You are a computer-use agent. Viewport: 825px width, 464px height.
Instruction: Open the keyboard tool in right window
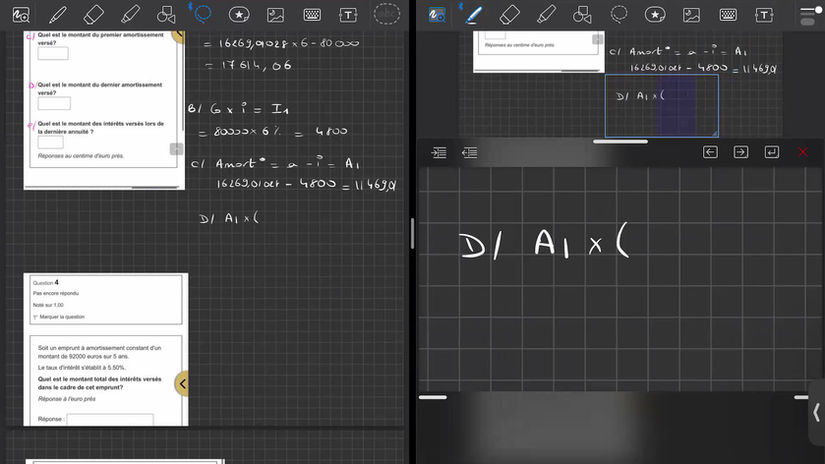coord(728,15)
